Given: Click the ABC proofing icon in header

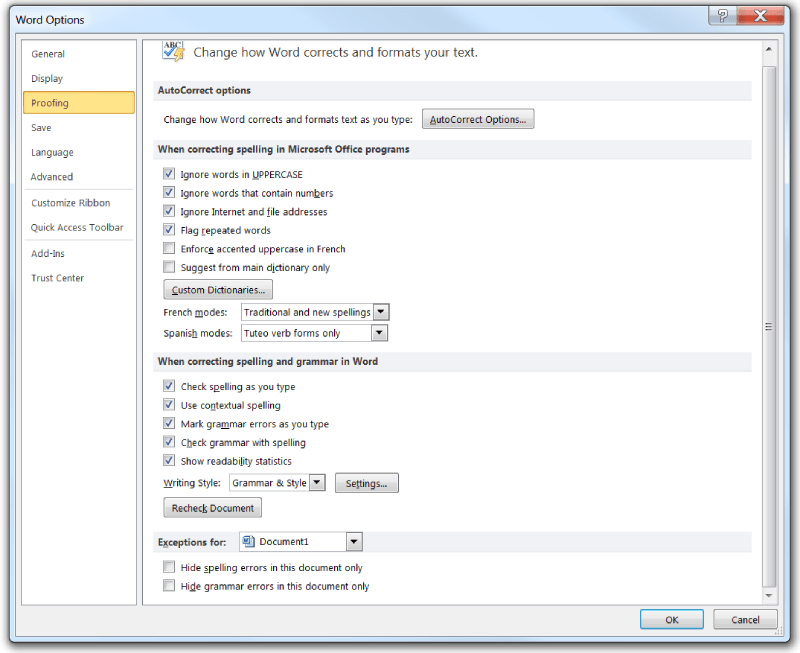Looking at the screenshot, I should coord(173,51).
